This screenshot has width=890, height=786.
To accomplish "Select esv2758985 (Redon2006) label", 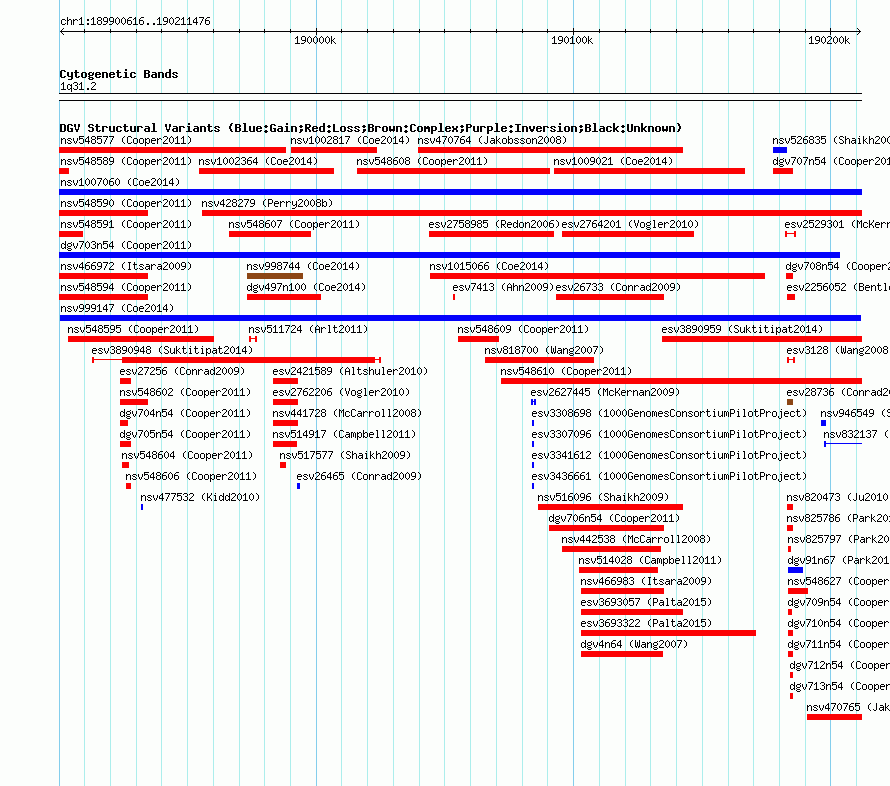I will 494,224.
